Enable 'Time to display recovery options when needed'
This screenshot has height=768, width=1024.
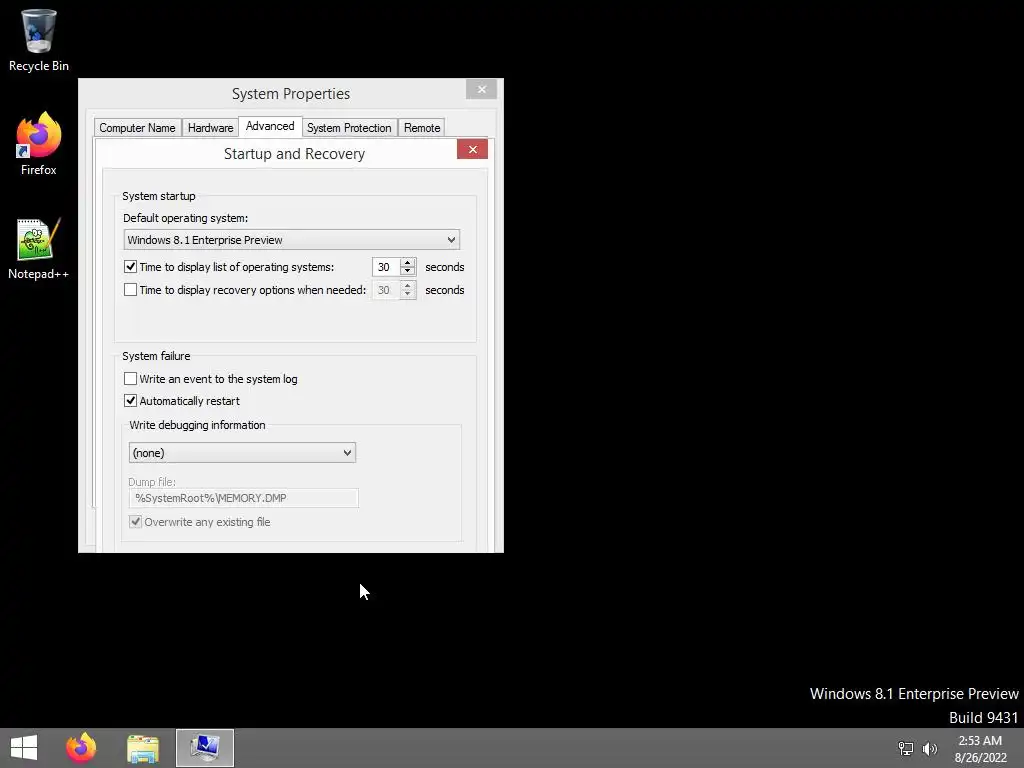(x=131, y=289)
